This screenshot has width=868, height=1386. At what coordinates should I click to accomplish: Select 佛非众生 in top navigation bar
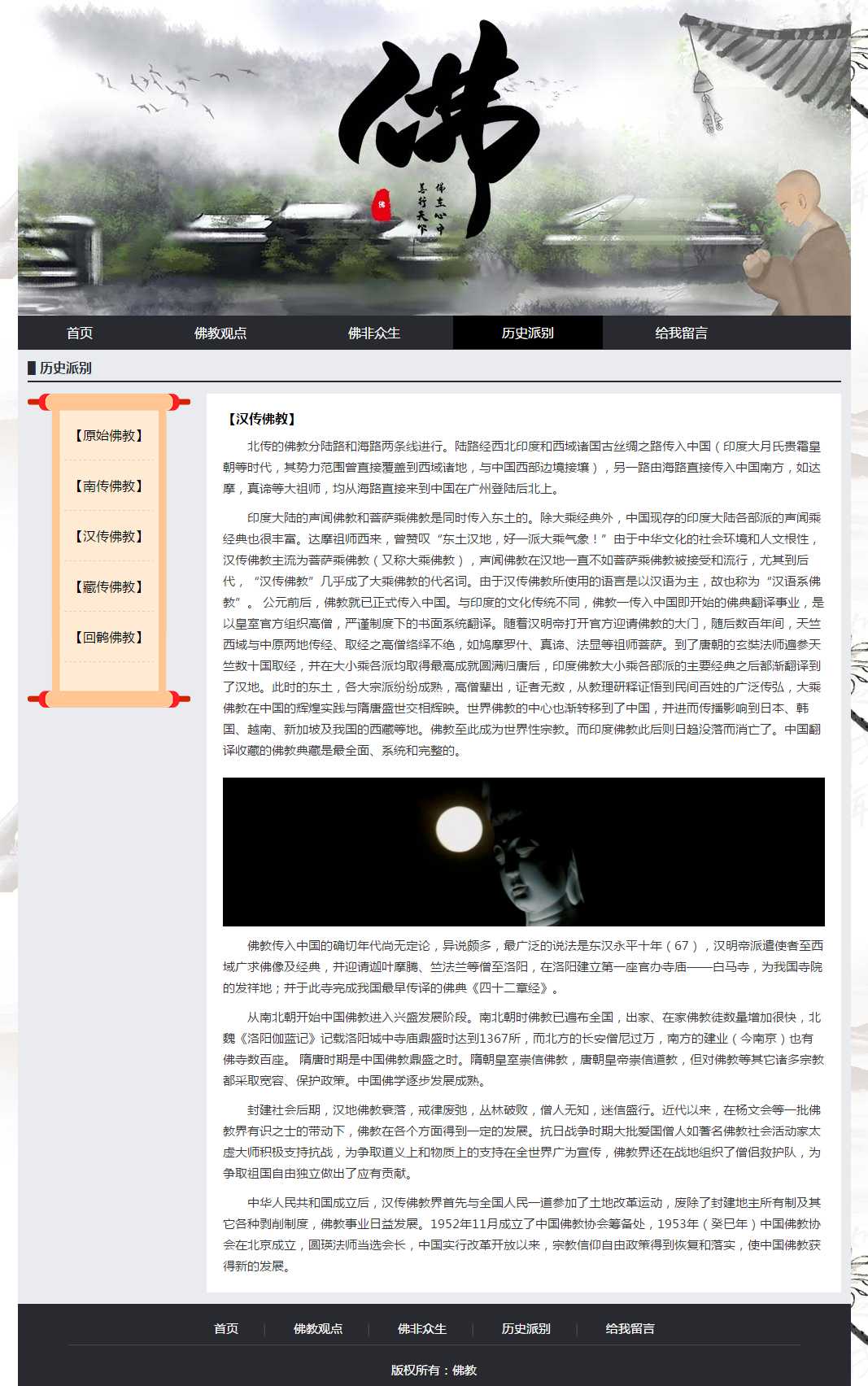tap(374, 333)
